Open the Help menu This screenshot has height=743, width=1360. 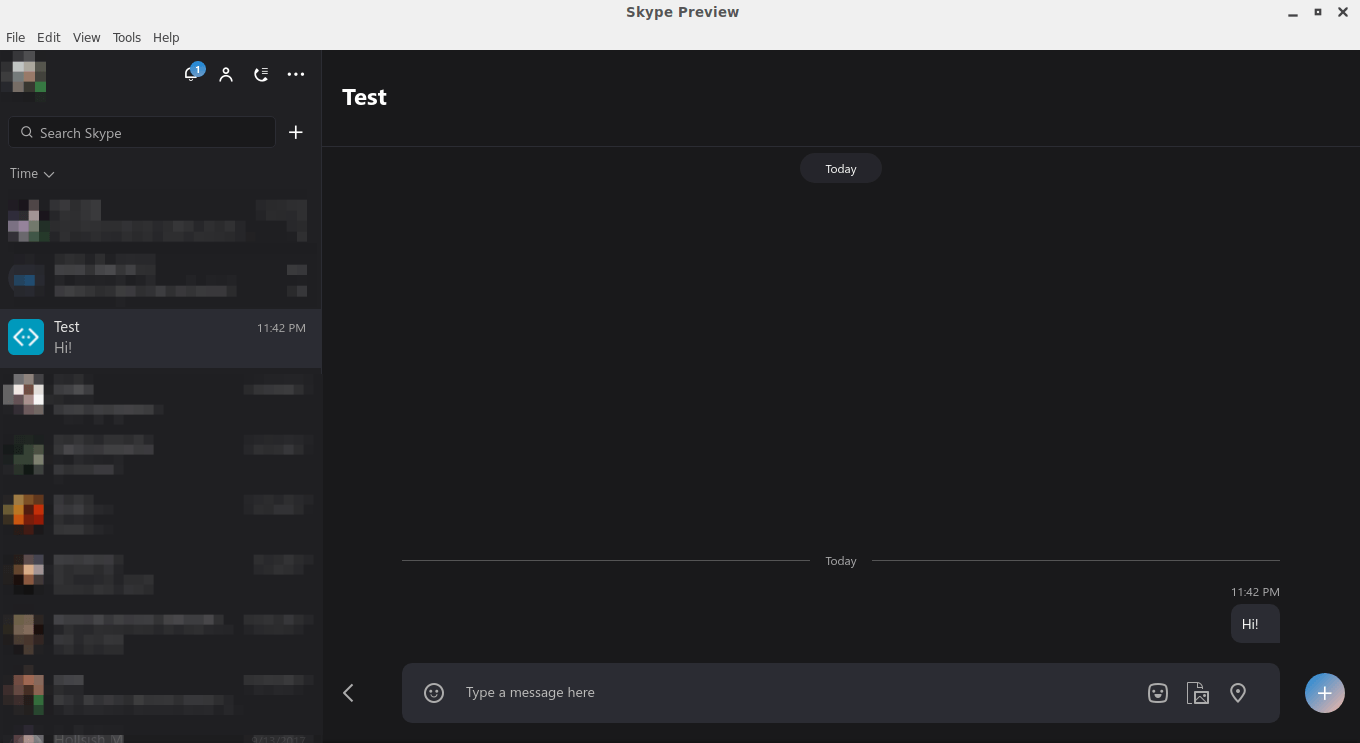point(166,37)
